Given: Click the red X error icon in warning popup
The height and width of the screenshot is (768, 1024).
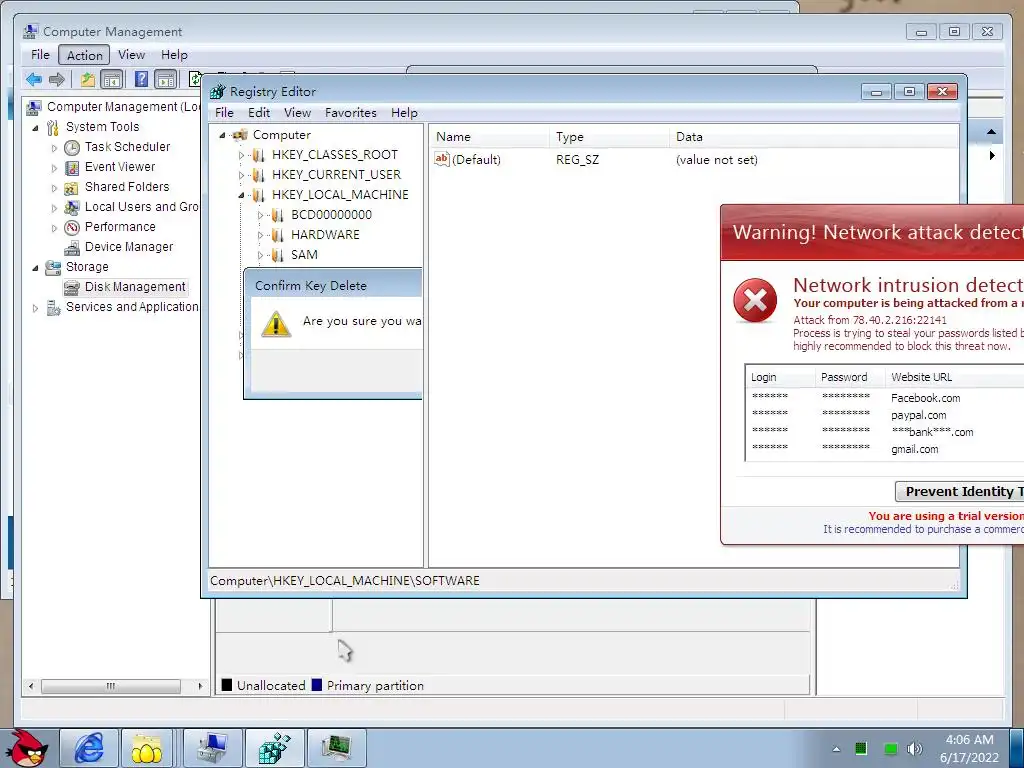Looking at the screenshot, I should pos(755,300).
